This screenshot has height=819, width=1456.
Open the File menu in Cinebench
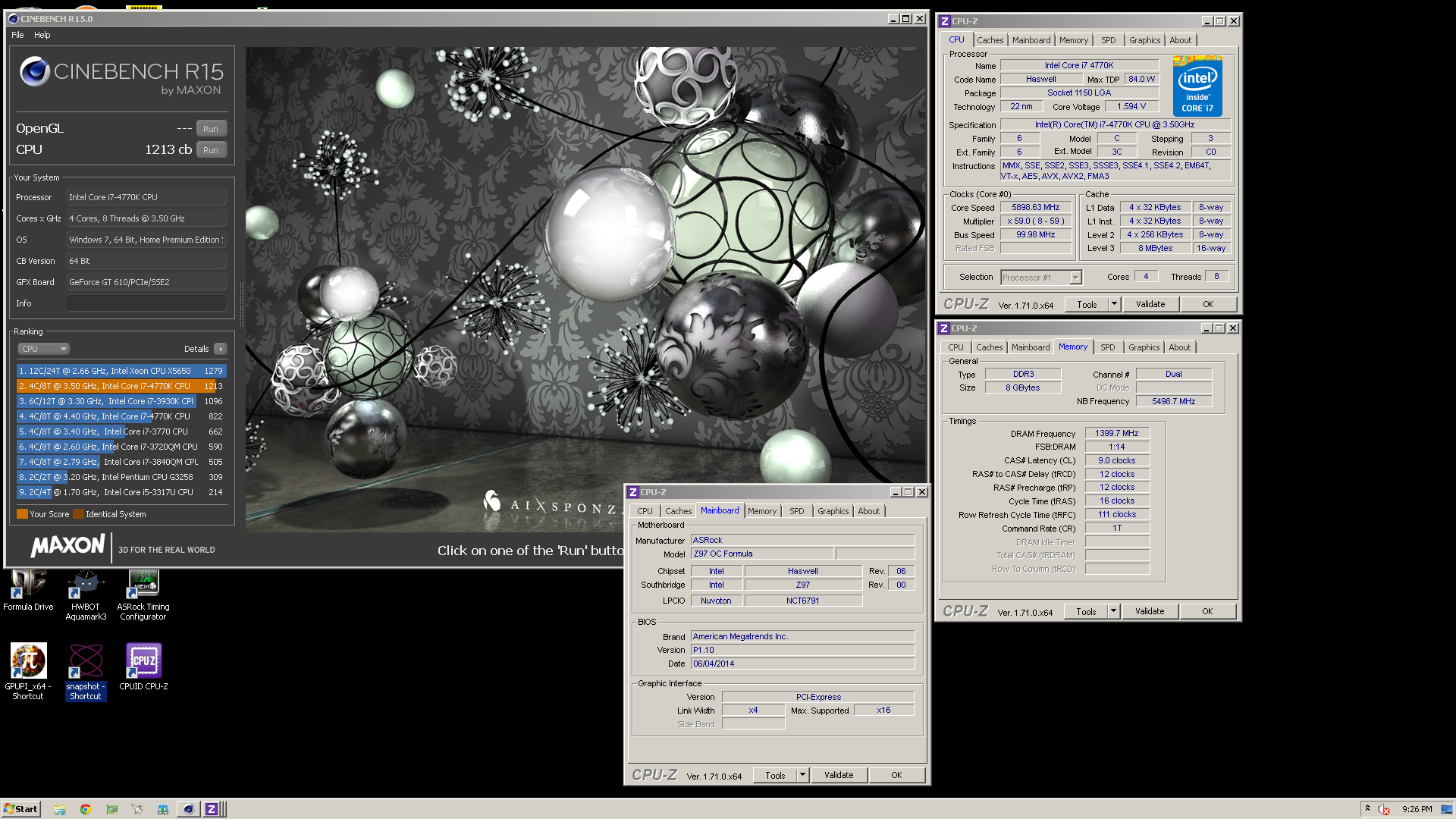coord(17,35)
